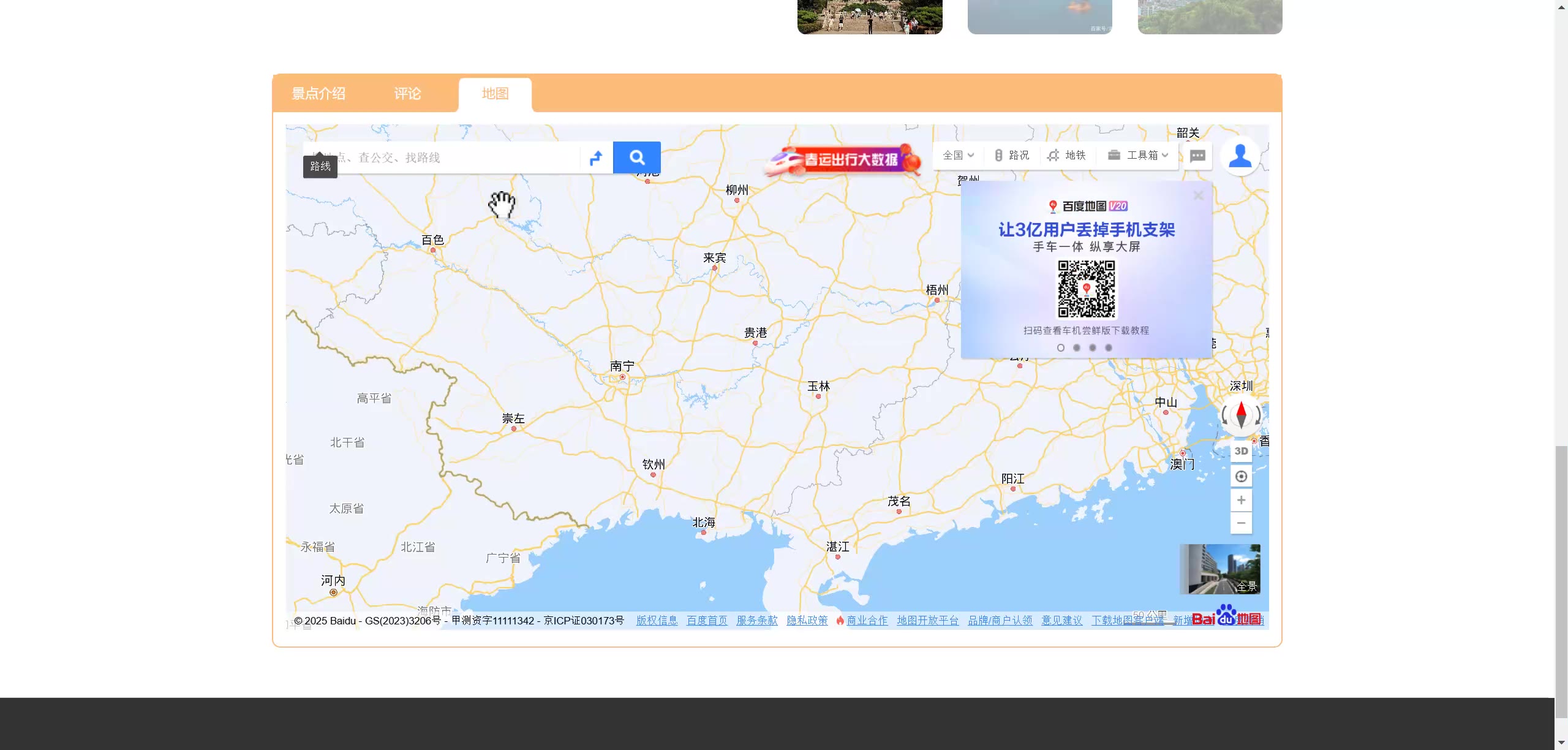
Task: Click the blue search magnifier button
Action: 636,157
